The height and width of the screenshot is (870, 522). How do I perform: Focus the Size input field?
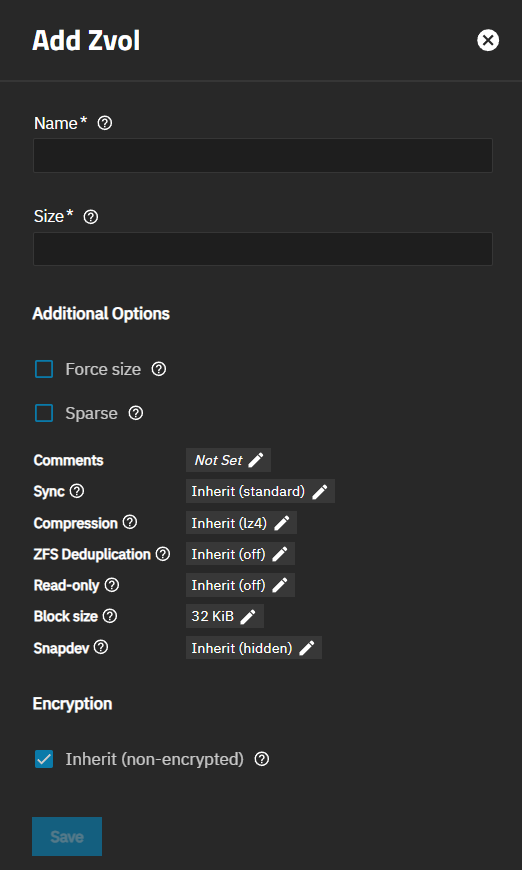point(263,249)
